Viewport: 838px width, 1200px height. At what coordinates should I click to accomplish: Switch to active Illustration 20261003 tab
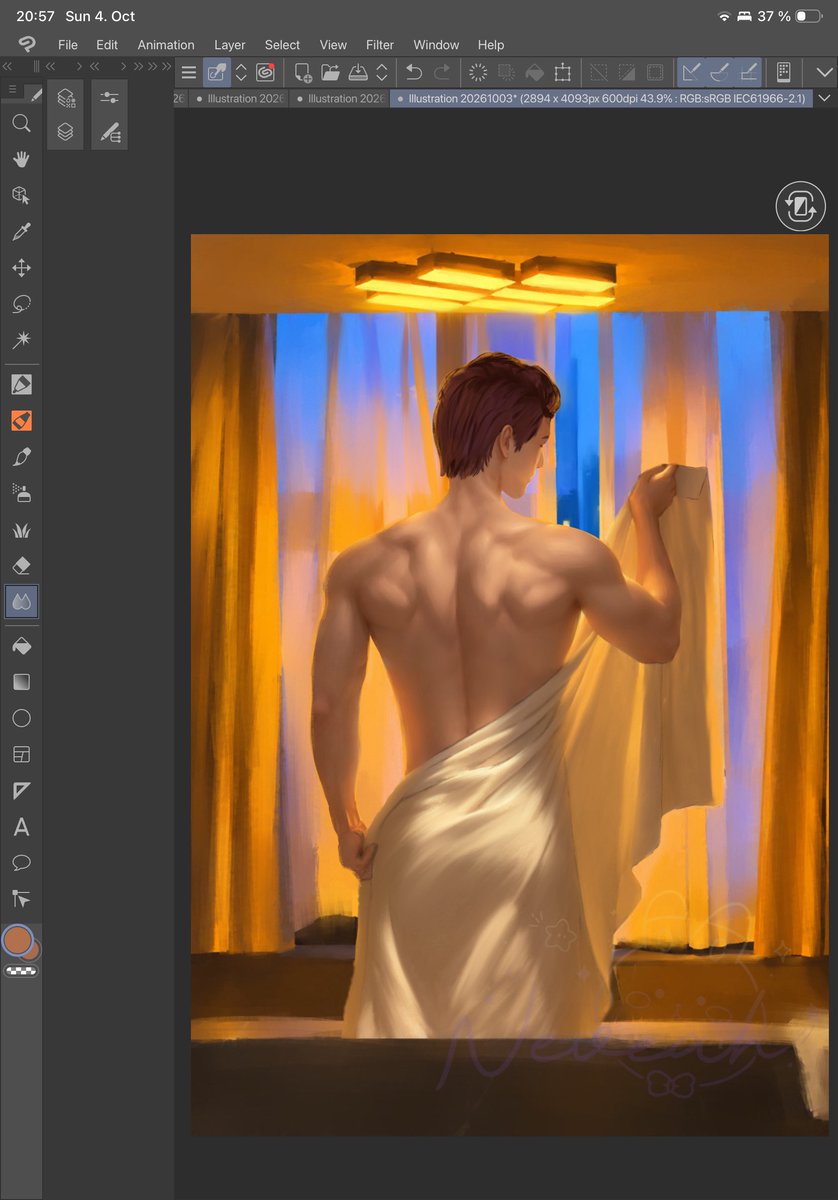pyautogui.click(x=601, y=98)
